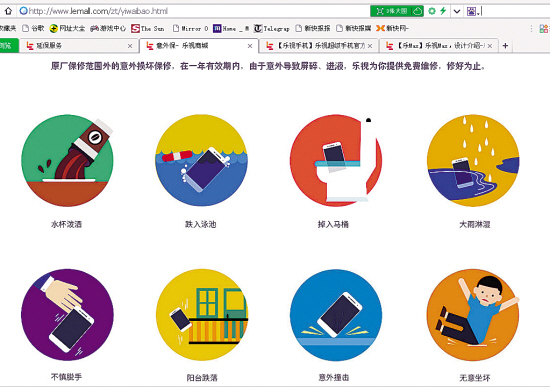Click the boy sitting on phone illustration
Screen dimensions: 550x387
point(473,315)
